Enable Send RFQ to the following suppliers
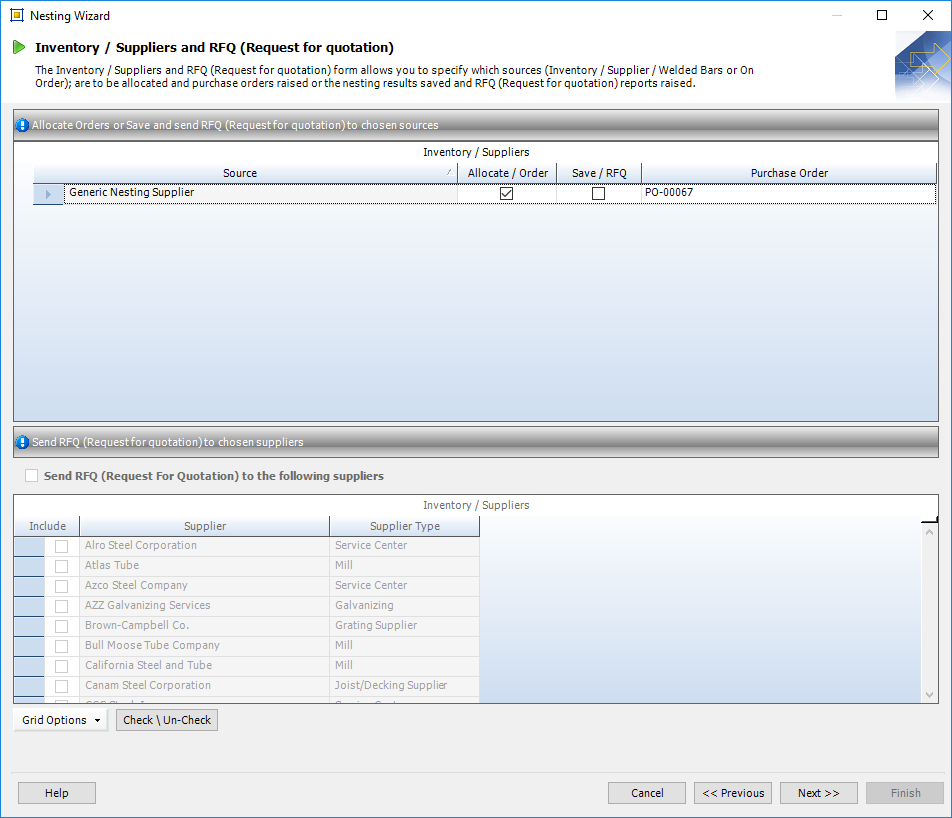The height and width of the screenshot is (818, 952). [x=32, y=476]
